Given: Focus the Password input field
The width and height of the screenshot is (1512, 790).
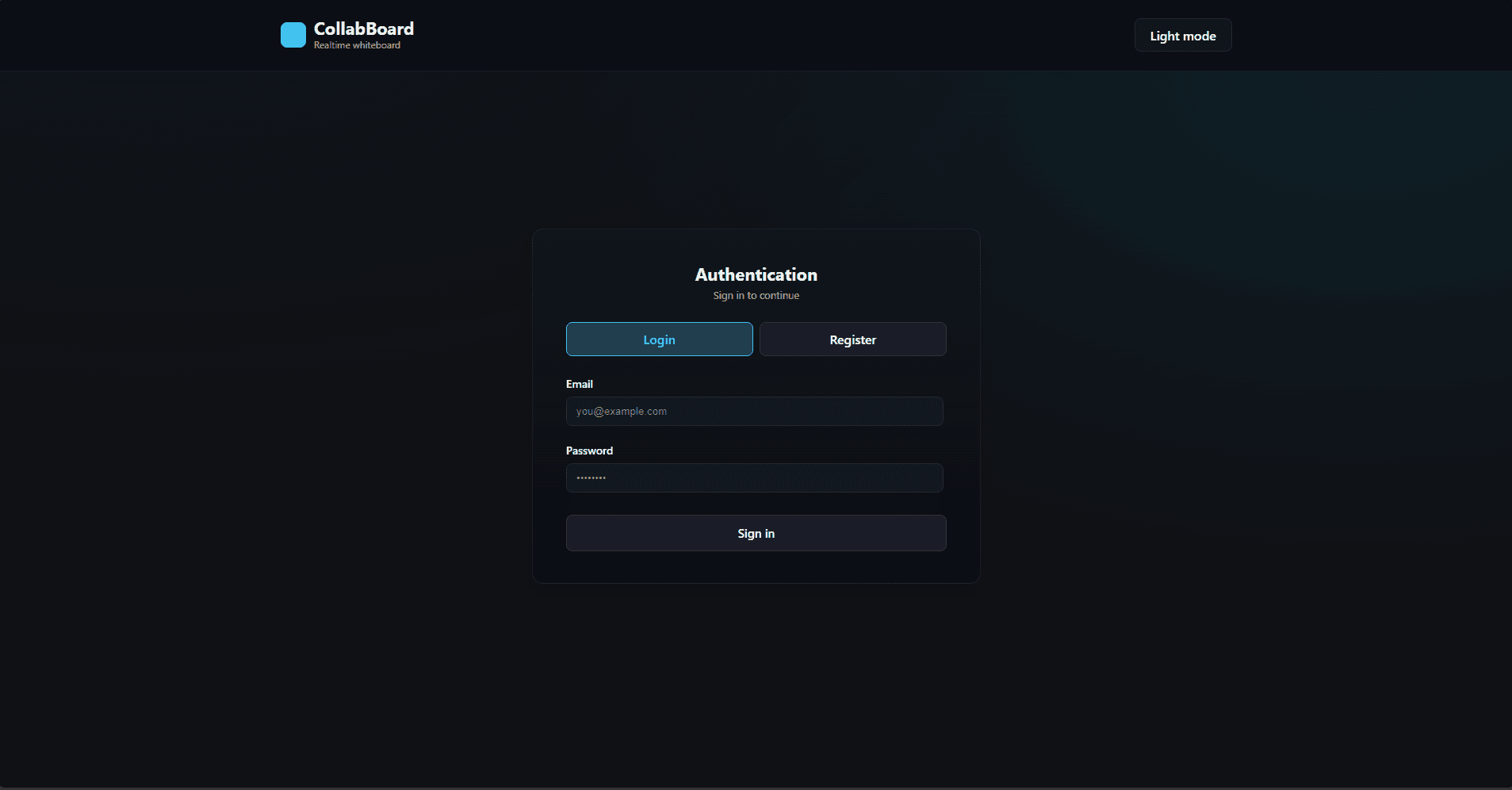Looking at the screenshot, I should [755, 478].
